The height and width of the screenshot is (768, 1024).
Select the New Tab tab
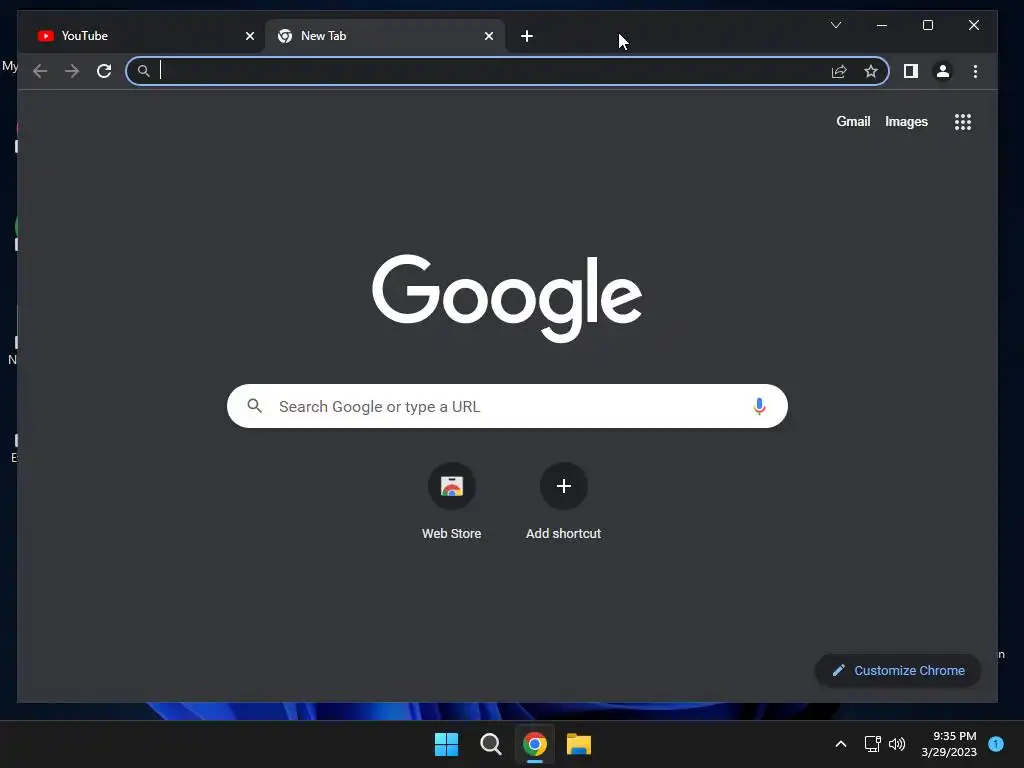pyautogui.click(x=384, y=36)
